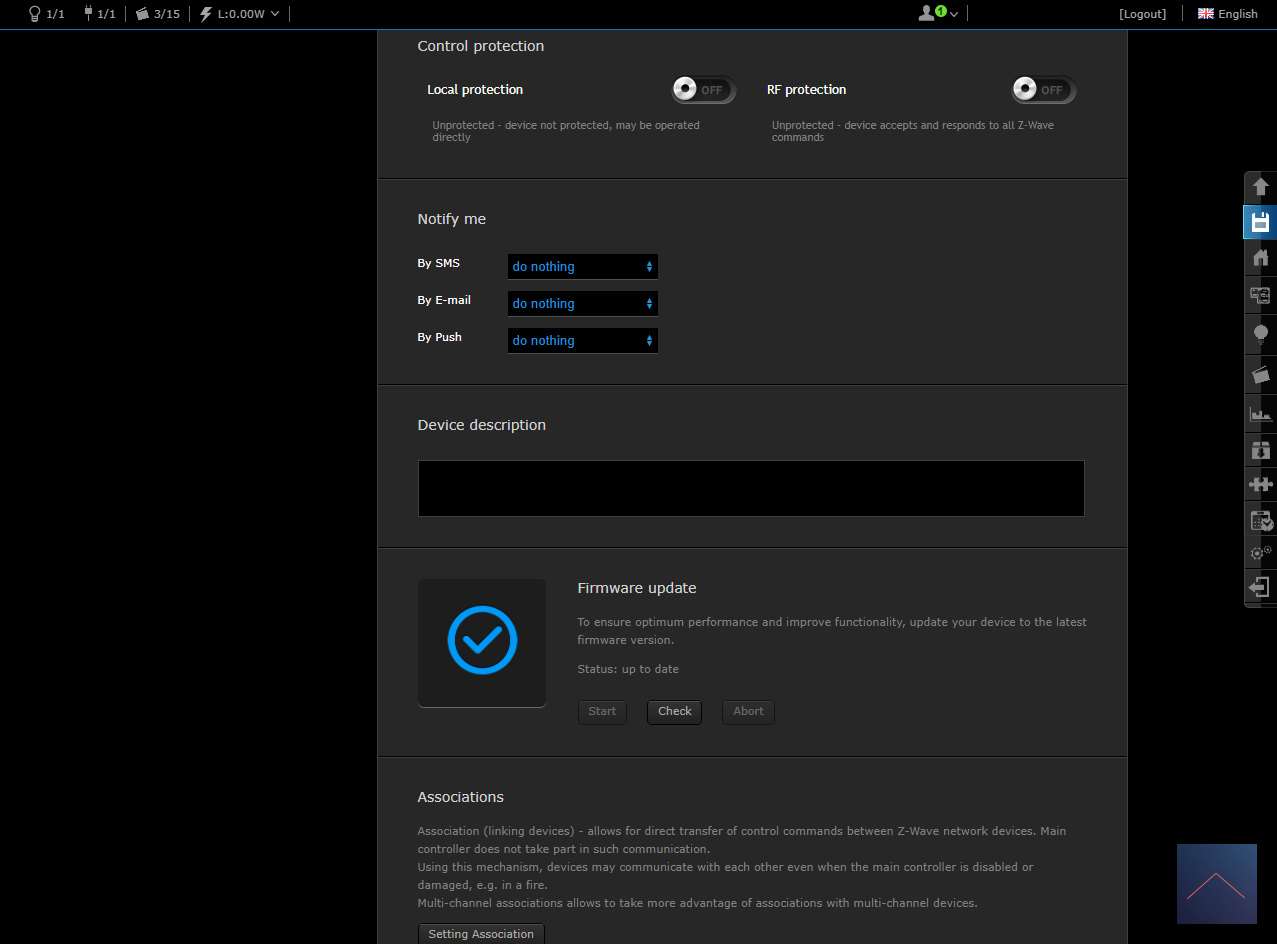Click the Logout link in top bar
This screenshot has height=944, width=1277.
[1142, 14]
